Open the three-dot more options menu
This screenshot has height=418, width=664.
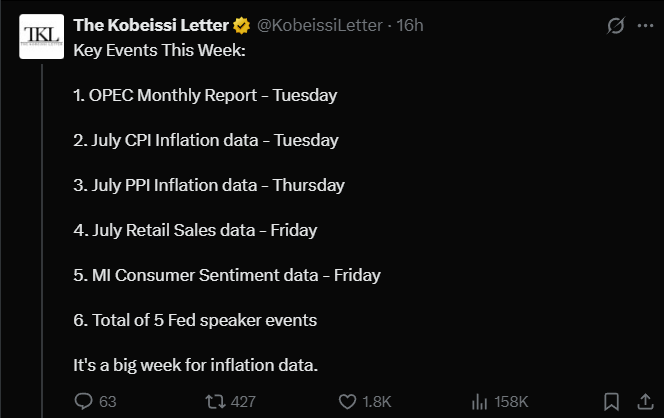pos(645,26)
